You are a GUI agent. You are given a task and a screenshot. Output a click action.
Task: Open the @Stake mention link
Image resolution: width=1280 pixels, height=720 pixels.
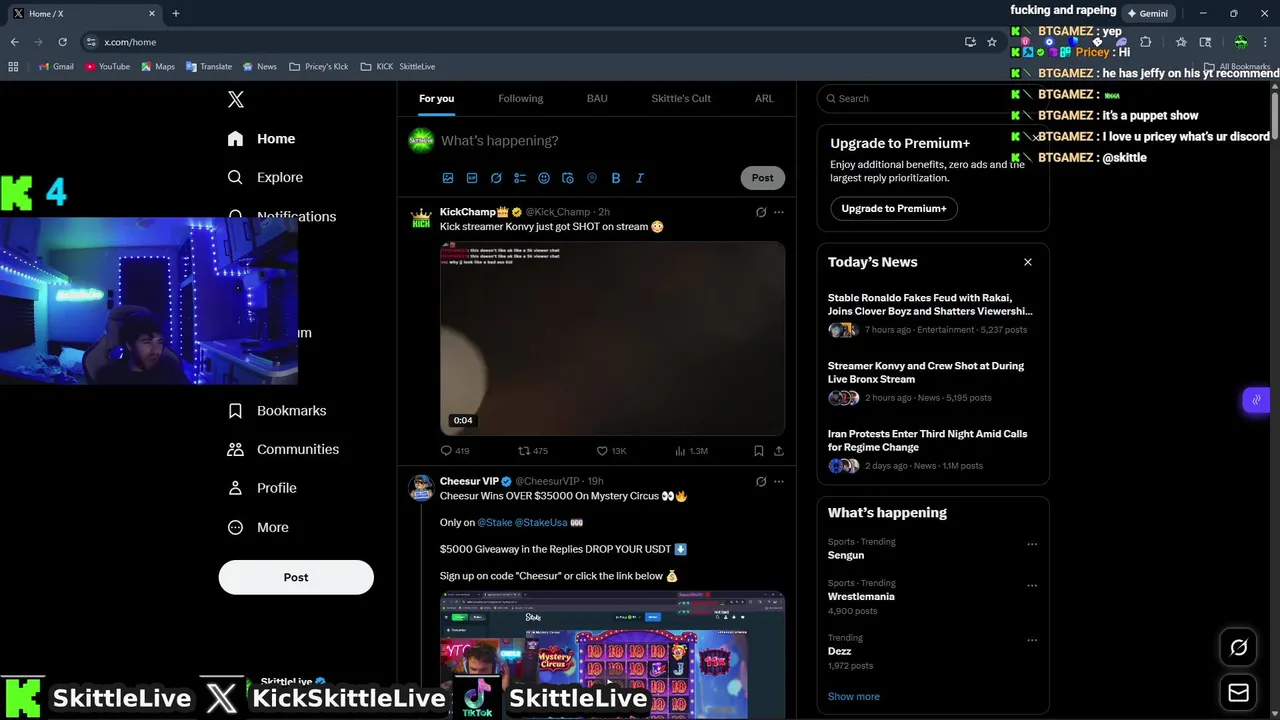click(x=495, y=522)
